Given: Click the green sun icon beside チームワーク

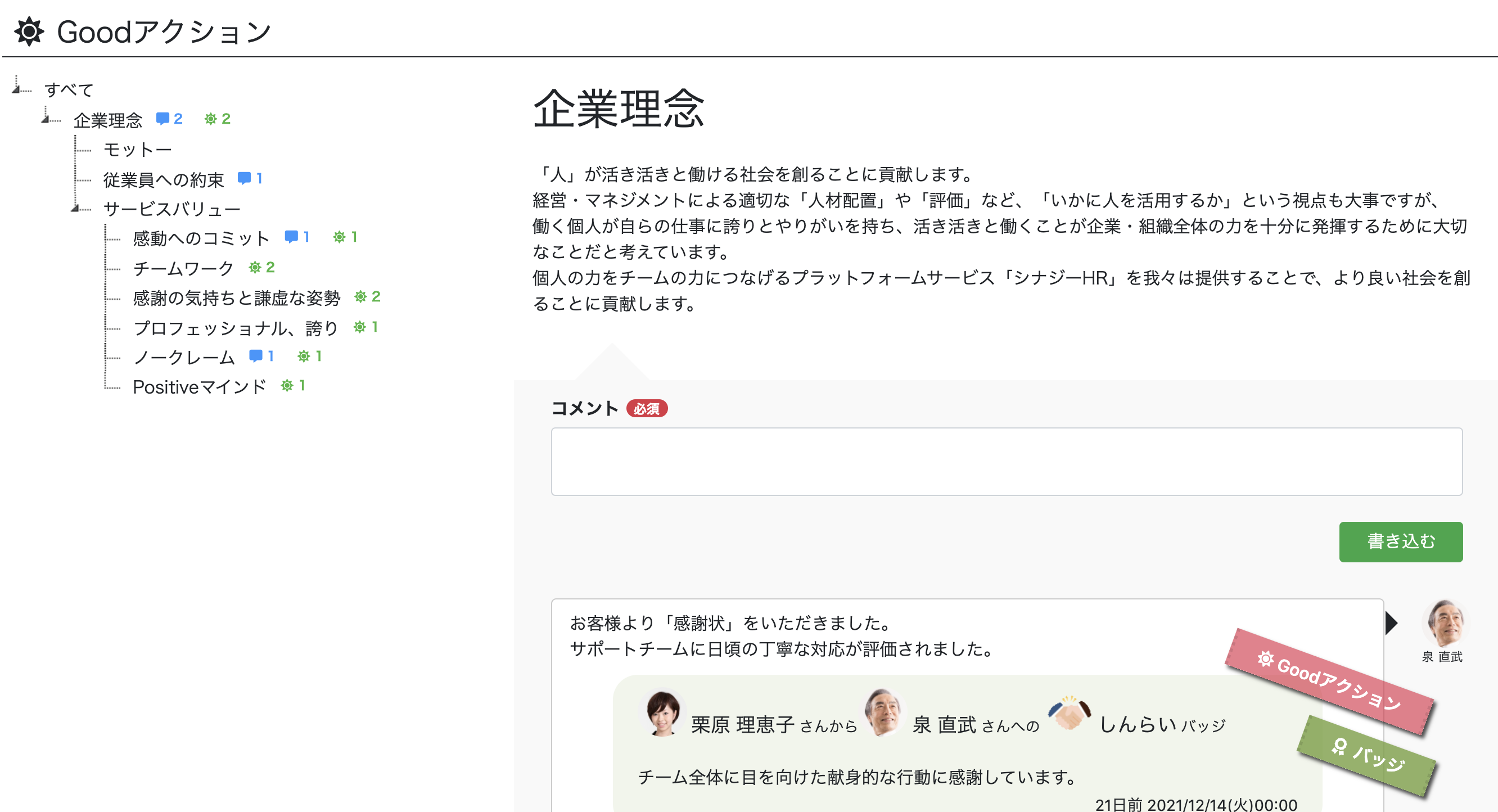Looking at the screenshot, I should coord(255,267).
